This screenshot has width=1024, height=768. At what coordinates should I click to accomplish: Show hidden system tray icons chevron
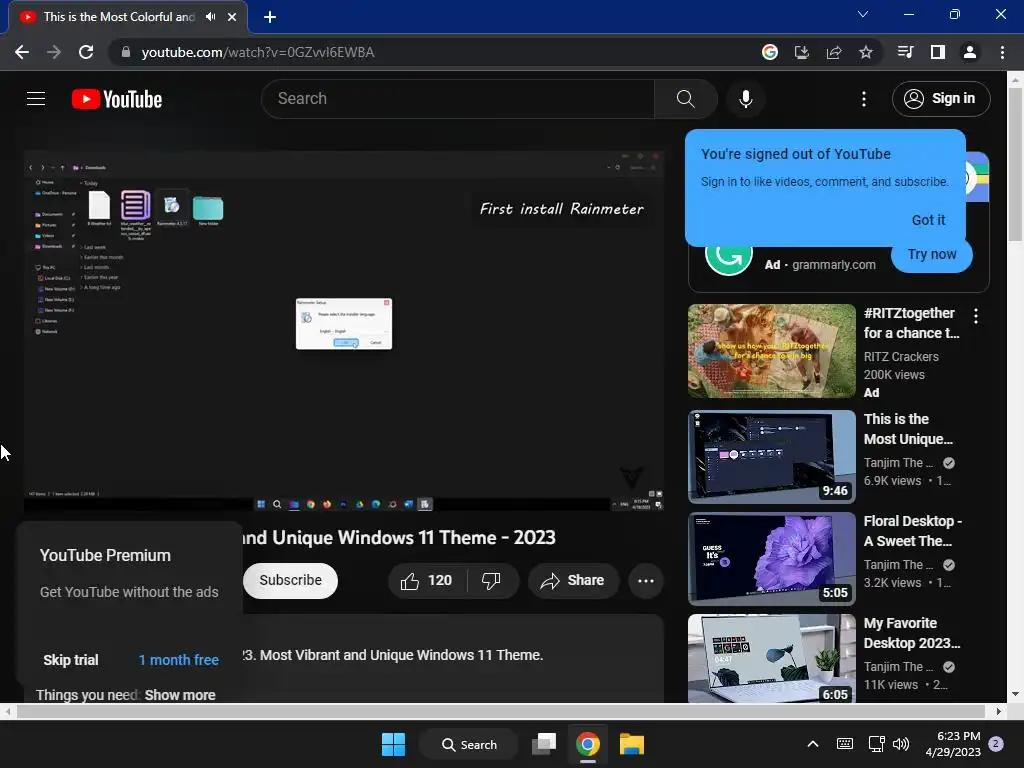tap(812, 744)
